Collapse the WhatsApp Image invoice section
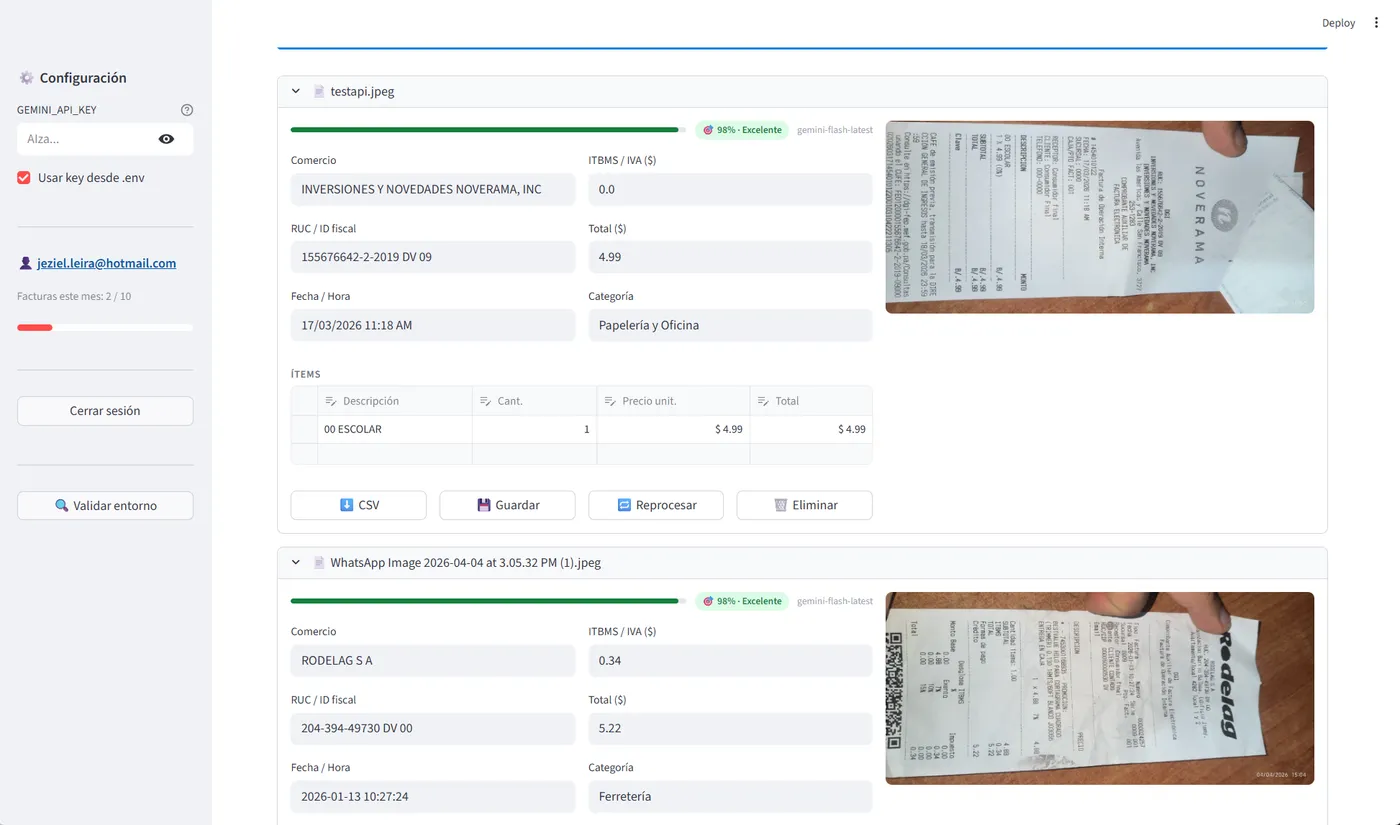Screen dimensions: 1400x825 point(296,563)
